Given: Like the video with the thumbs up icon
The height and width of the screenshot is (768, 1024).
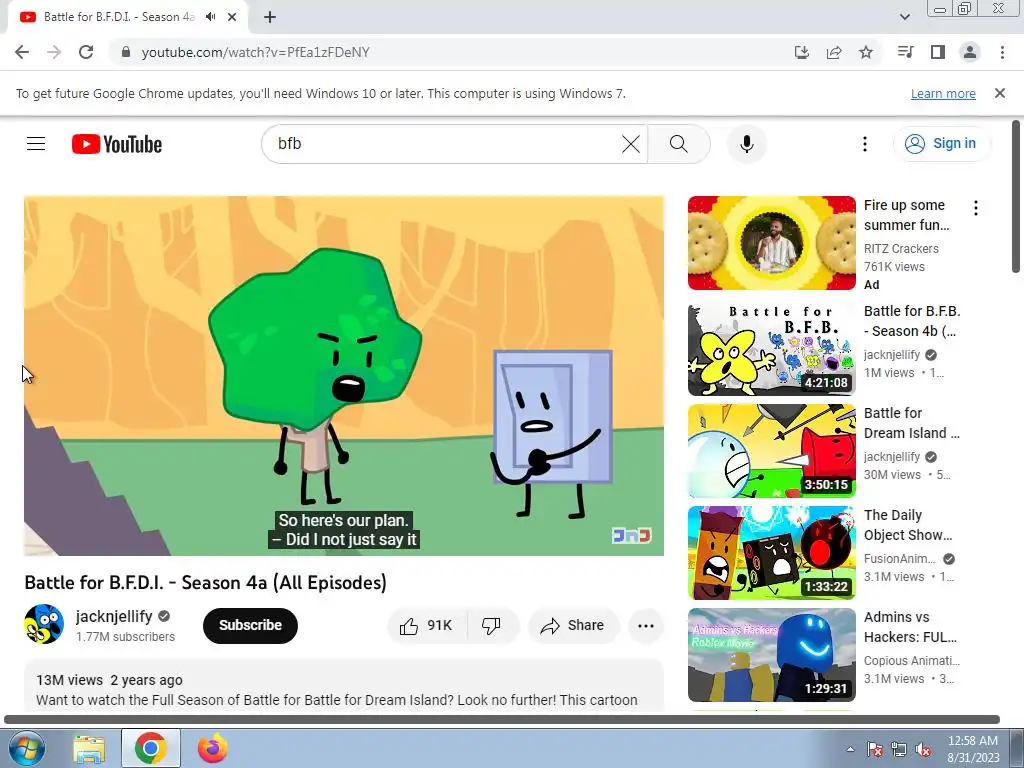Looking at the screenshot, I should (428, 626).
